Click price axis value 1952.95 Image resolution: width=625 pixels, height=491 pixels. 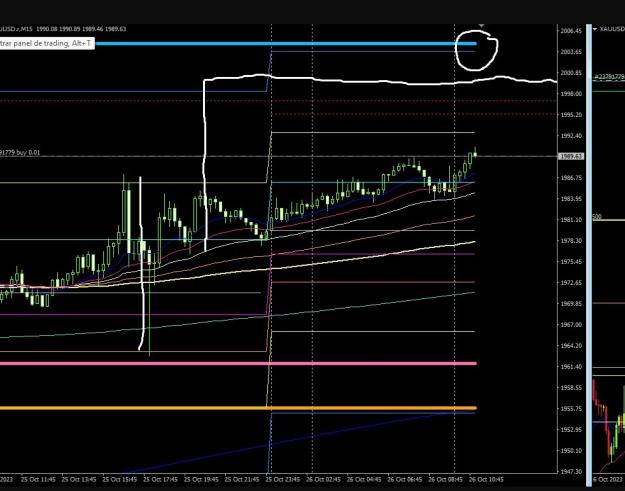point(571,430)
